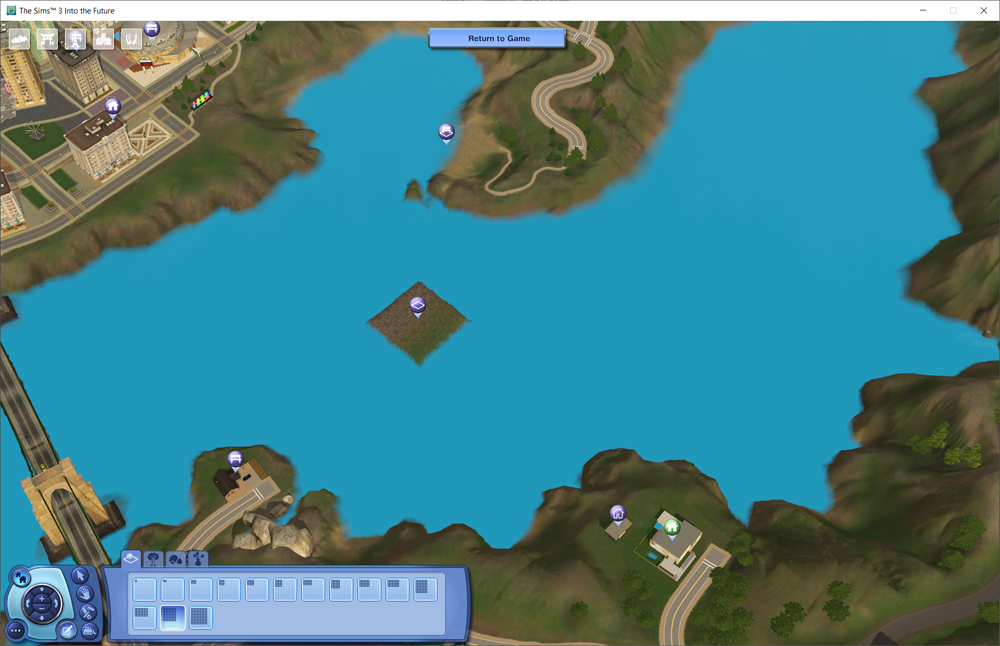The width and height of the screenshot is (1000, 646).
Task: Select the arrow pointer tool
Action: point(80,575)
